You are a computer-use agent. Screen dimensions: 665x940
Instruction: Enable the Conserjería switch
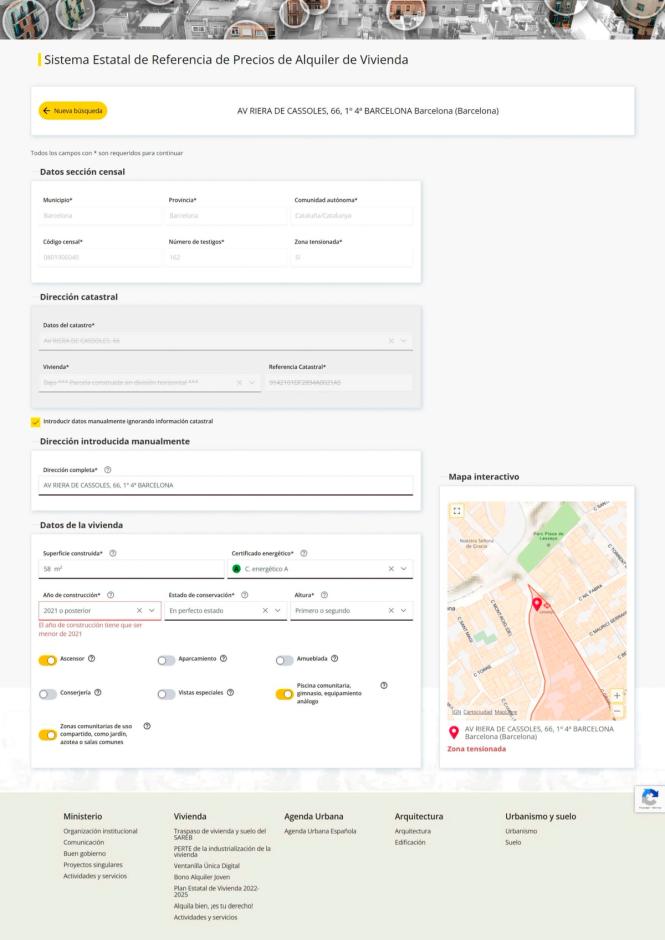tap(47, 694)
